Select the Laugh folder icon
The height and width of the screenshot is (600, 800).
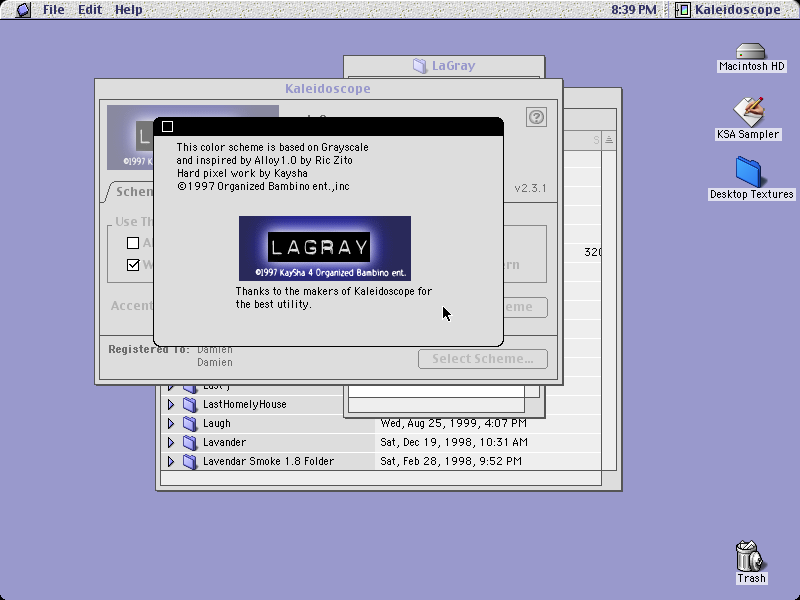click(x=190, y=423)
